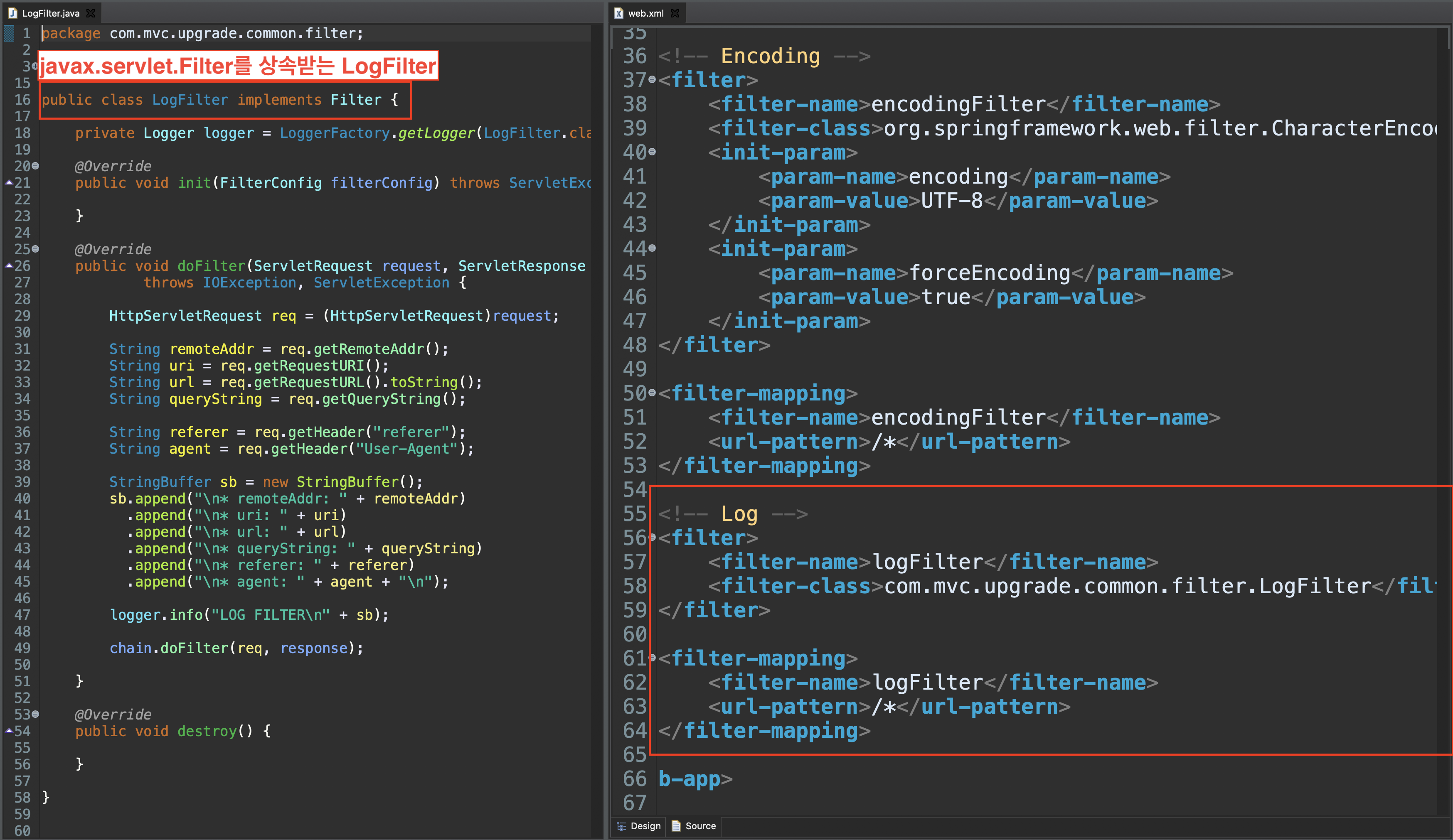The image size is (1453, 840).
Task: Close the web.xml editor tab
Action: pyautogui.click(x=675, y=13)
